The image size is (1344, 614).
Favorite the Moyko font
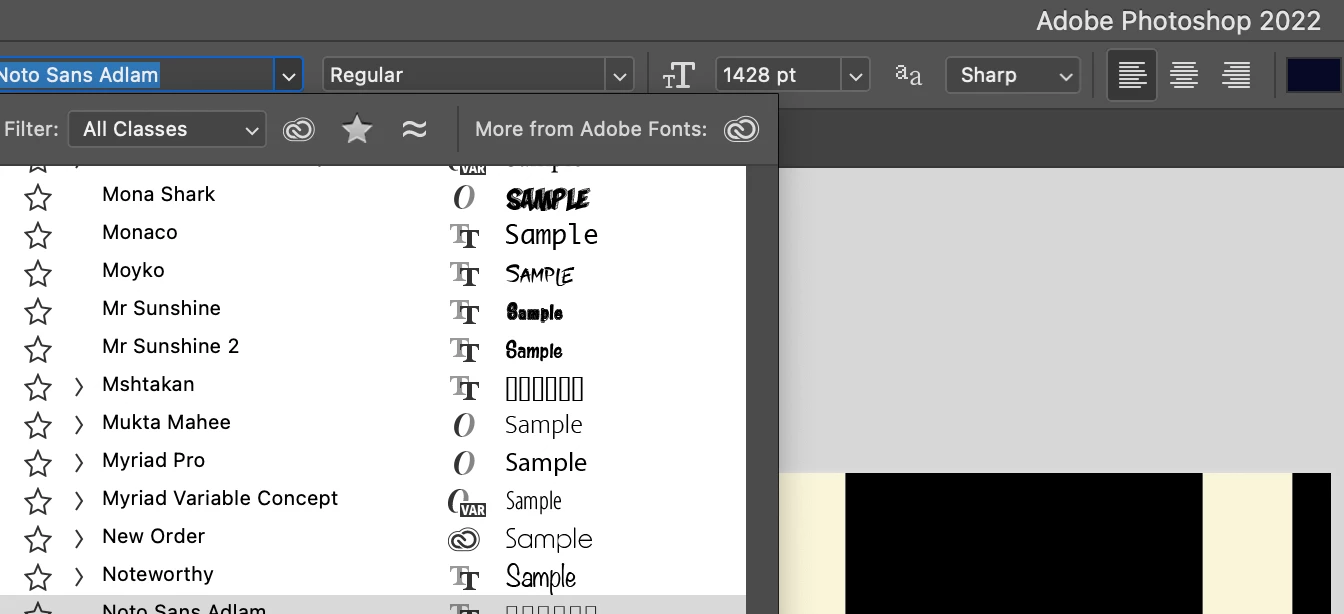[38, 274]
